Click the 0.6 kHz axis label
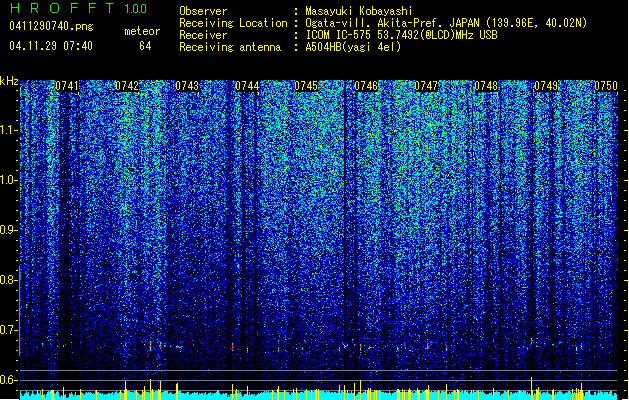 tap(9, 380)
